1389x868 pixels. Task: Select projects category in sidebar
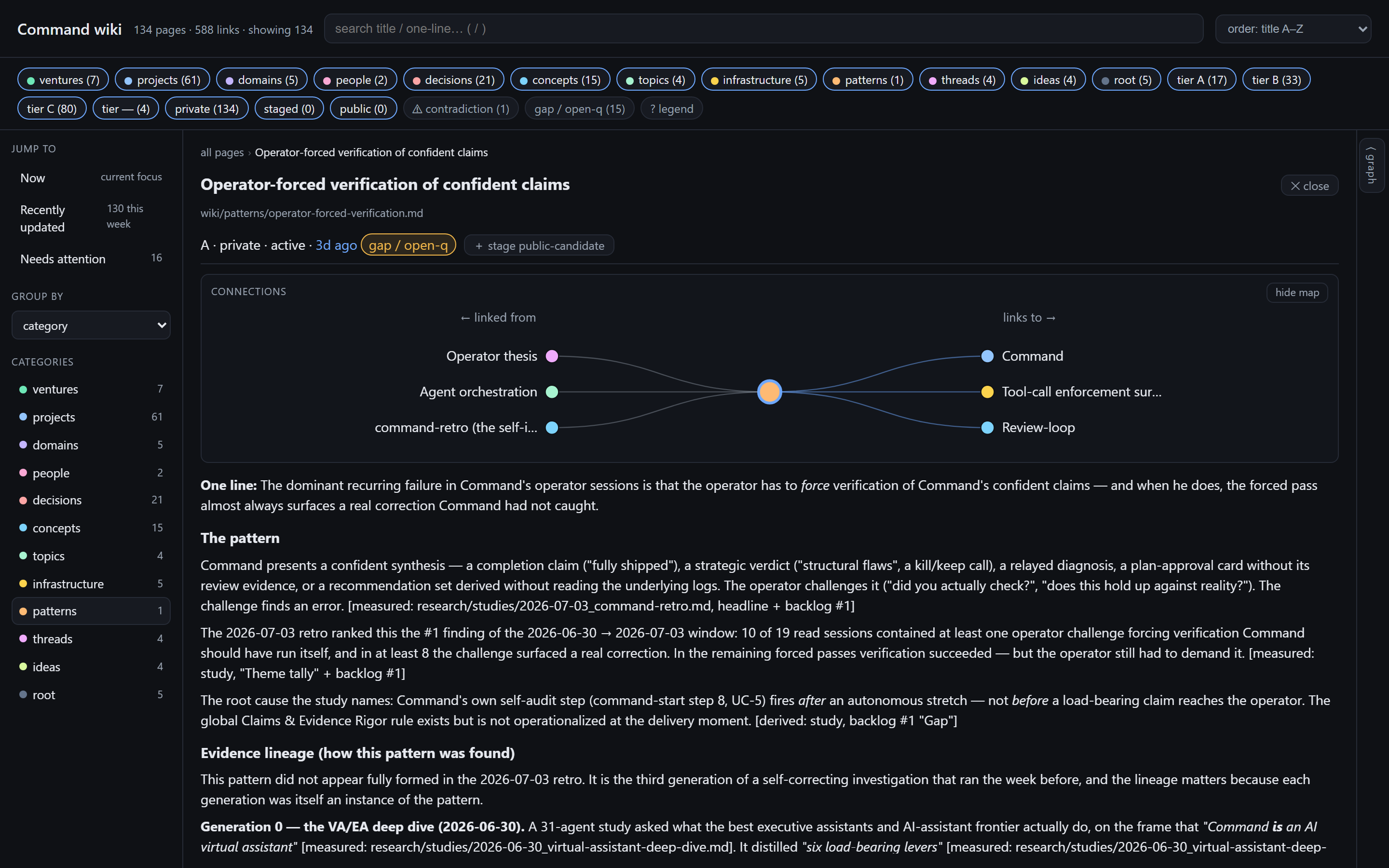pos(91,417)
